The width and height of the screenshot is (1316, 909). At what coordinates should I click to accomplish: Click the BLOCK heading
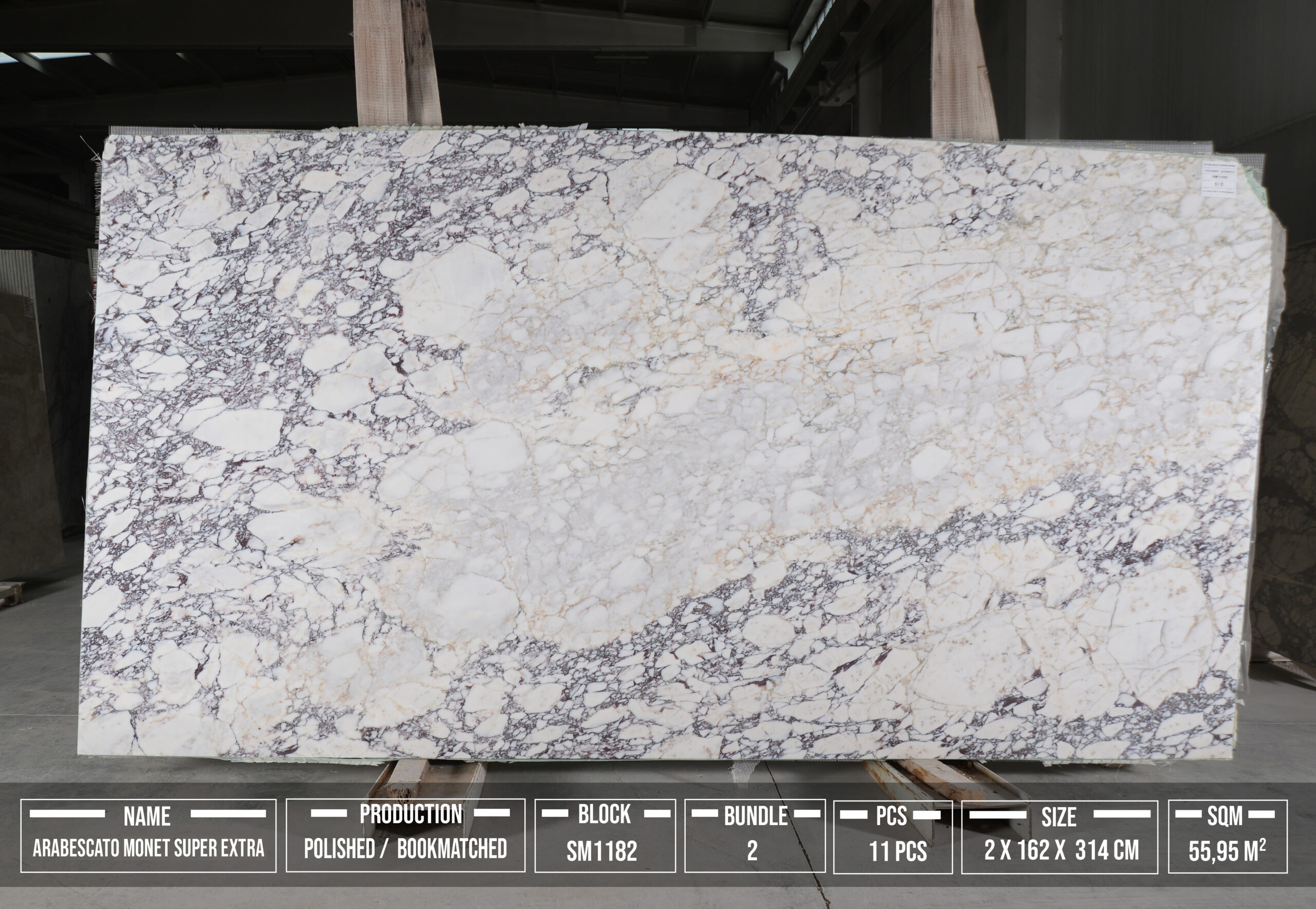(604, 814)
